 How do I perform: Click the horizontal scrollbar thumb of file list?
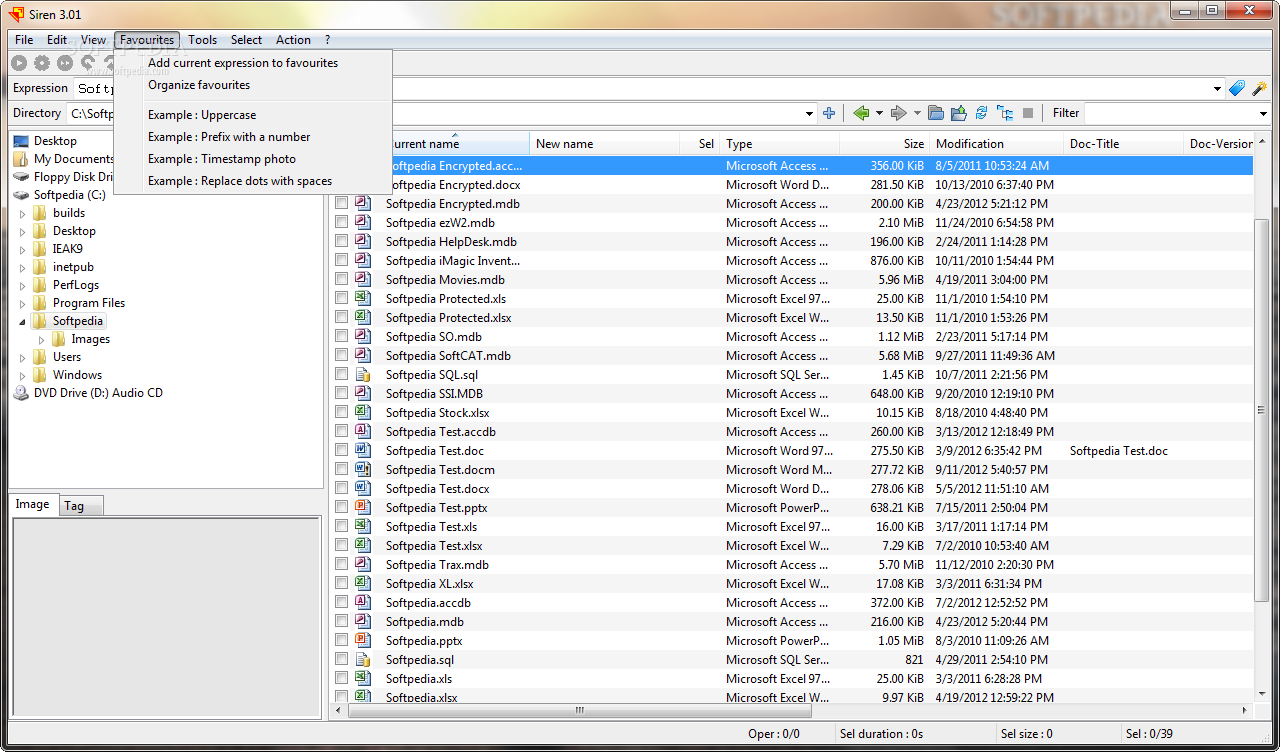(x=579, y=710)
